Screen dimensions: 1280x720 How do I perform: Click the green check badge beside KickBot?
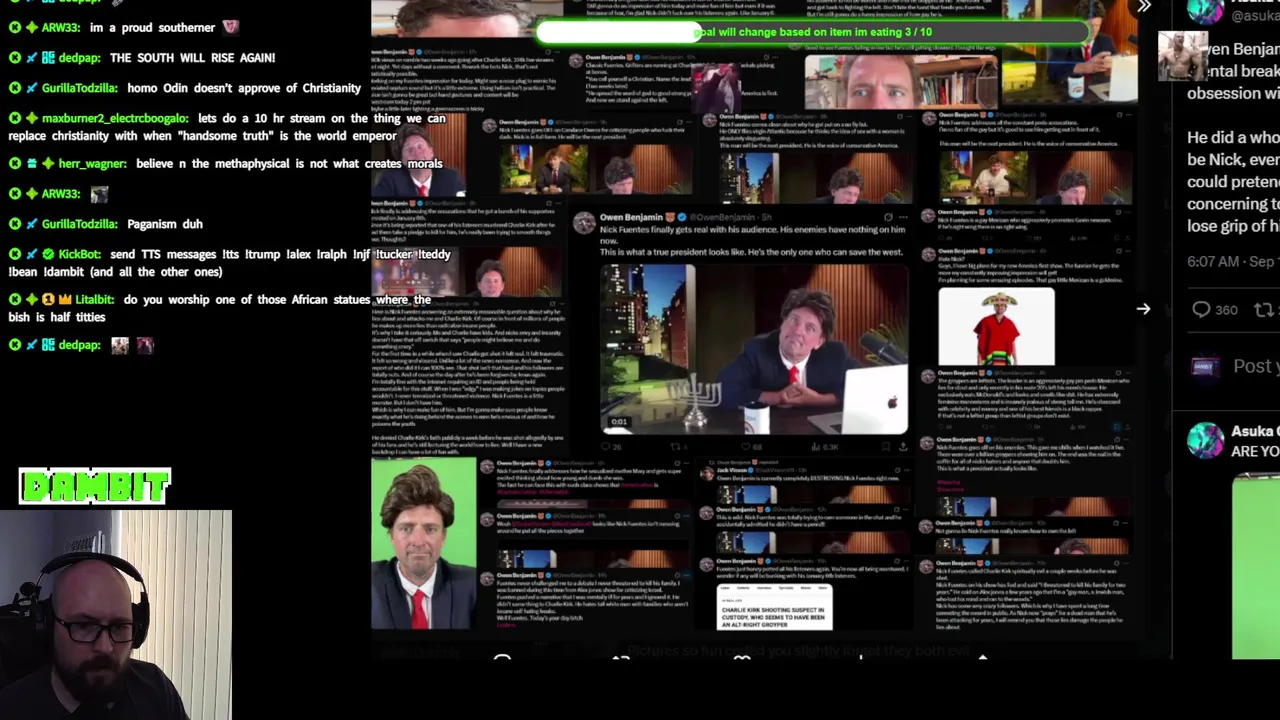[48, 255]
